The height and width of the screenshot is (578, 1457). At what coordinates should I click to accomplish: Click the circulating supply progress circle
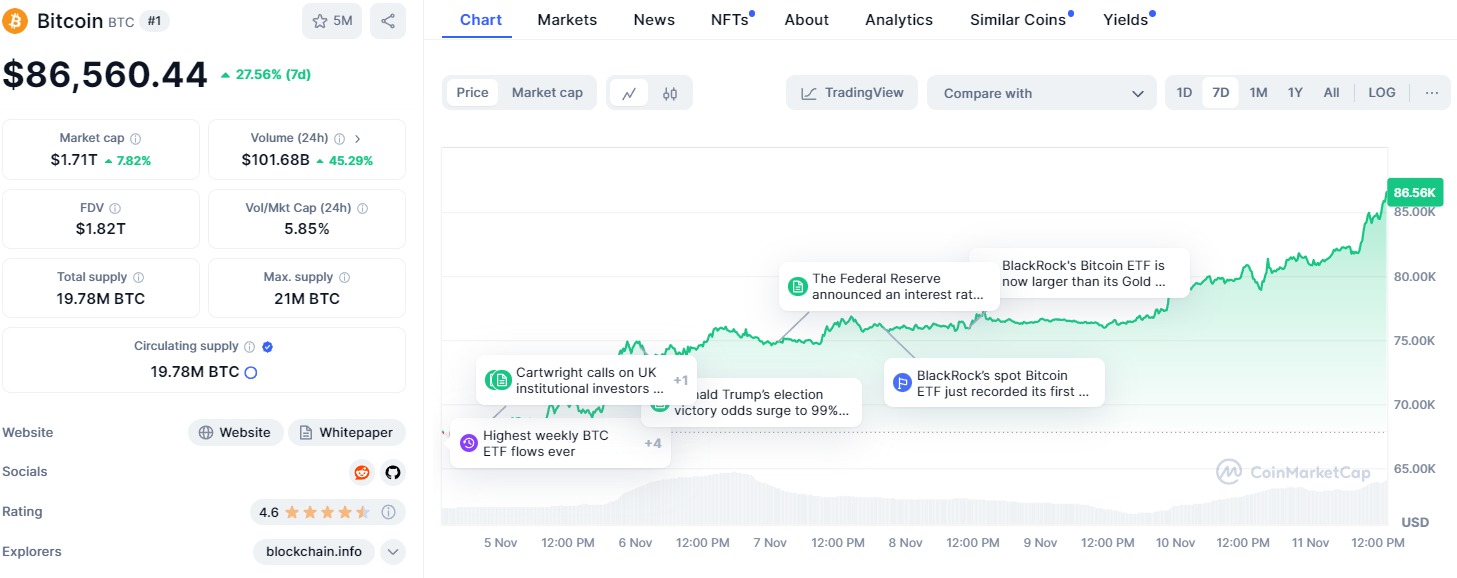coord(251,372)
